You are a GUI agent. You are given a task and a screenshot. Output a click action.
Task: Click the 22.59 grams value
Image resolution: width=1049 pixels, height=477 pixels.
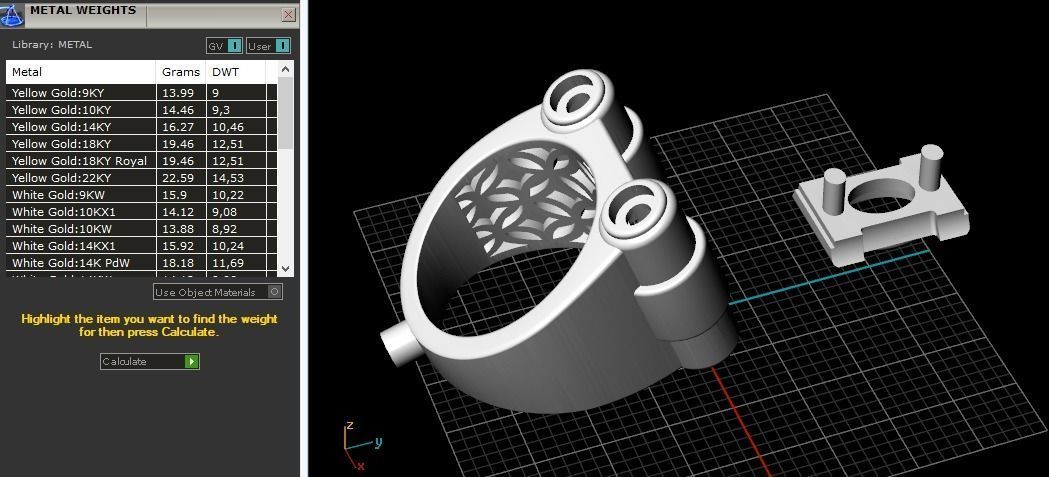point(177,178)
